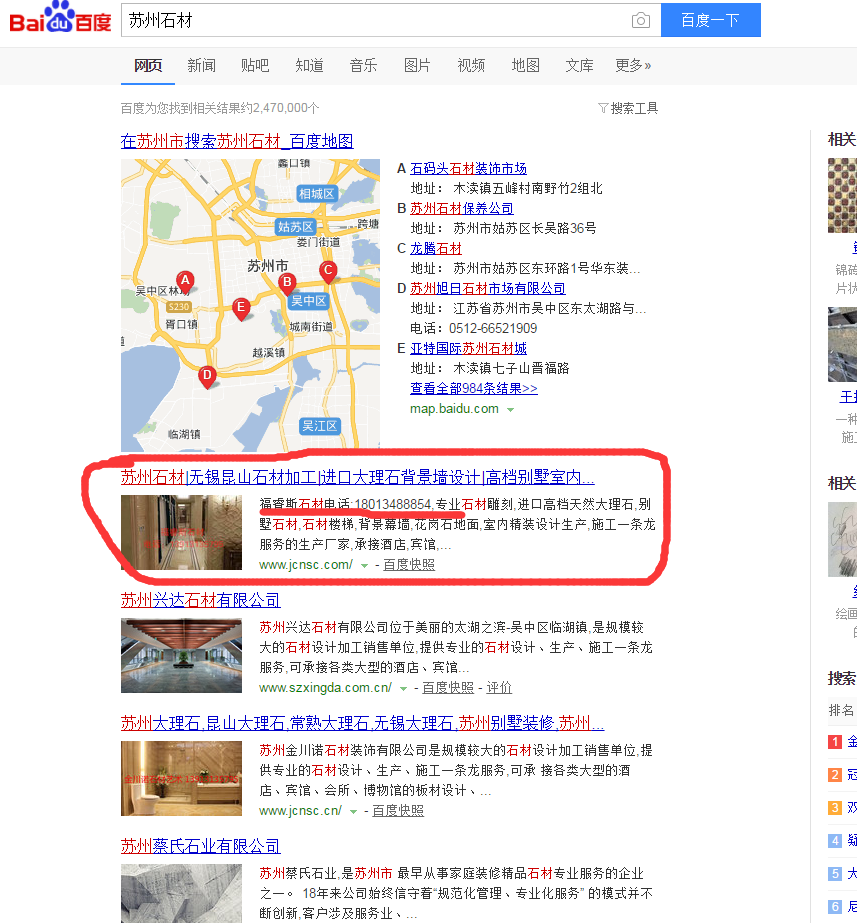Click phone number 0512-66521909
Viewport: 857px width, 923px height.
click(x=493, y=328)
